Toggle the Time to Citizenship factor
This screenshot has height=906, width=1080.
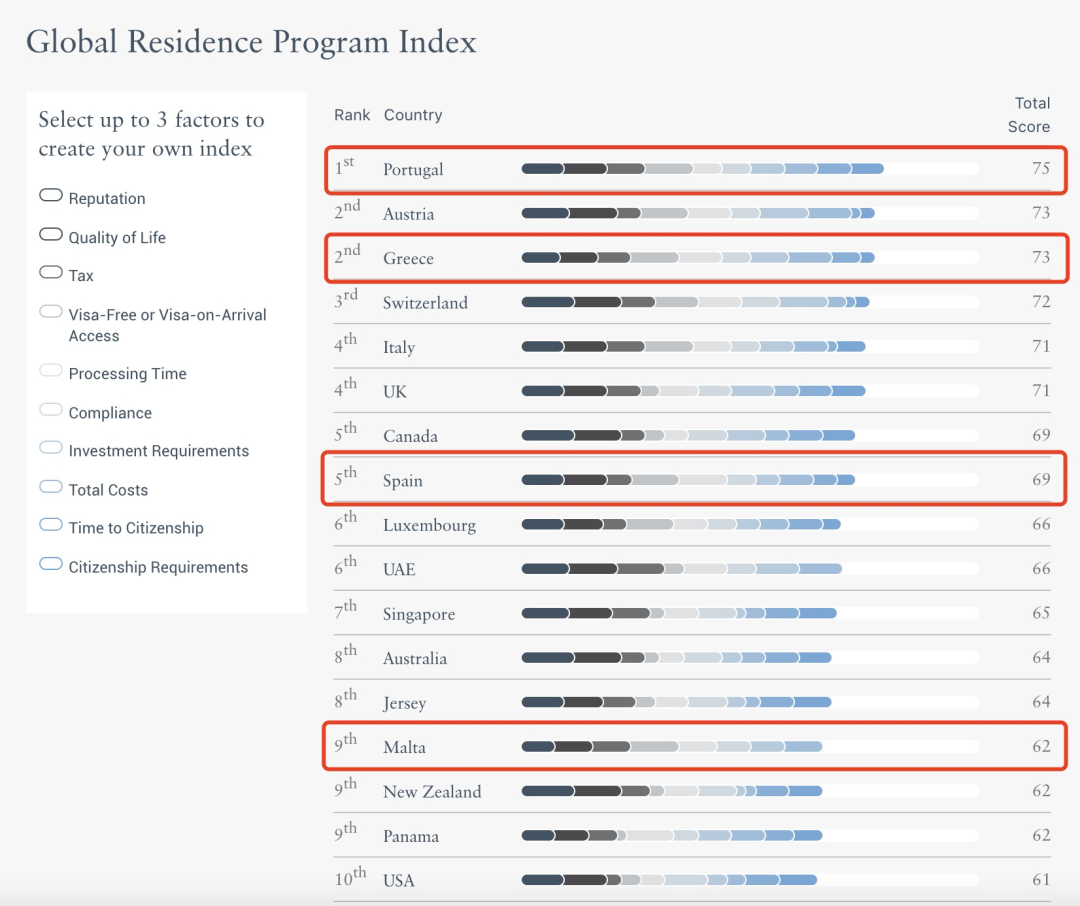point(51,525)
